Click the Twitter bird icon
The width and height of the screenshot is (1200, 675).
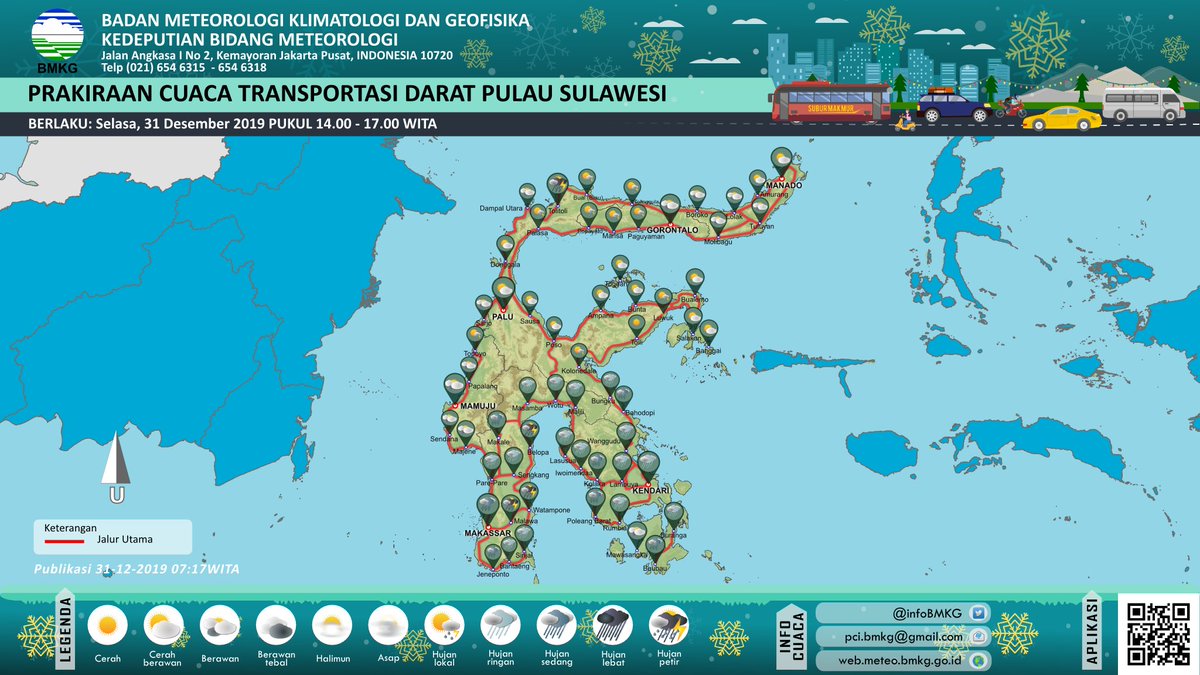tap(979, 613)
